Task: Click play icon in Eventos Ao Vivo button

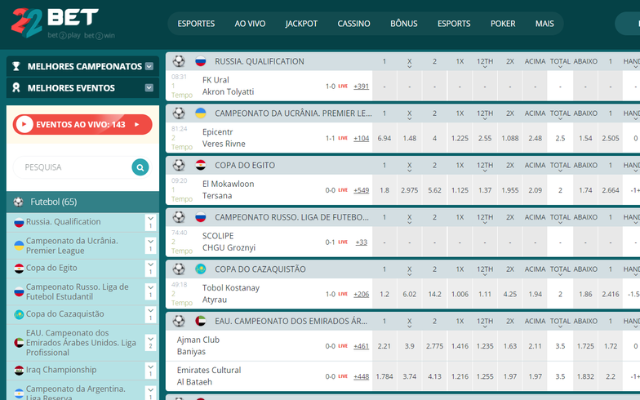Action: tap(24, 124)
